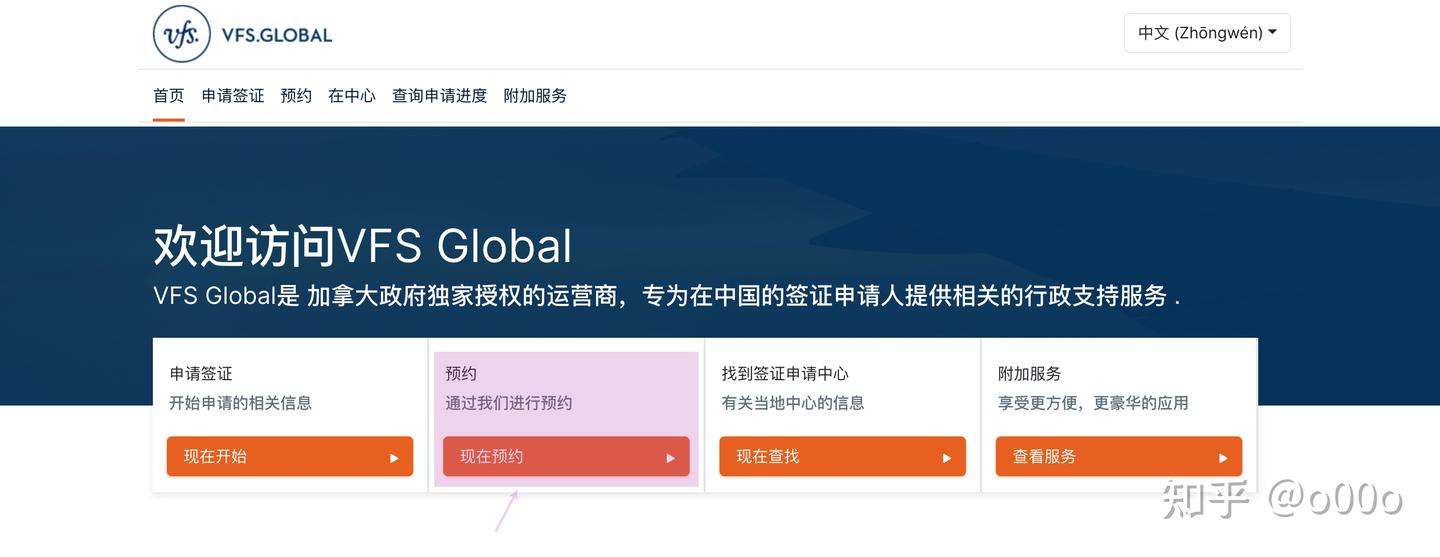Screen dimensions: 1440x557
Task: Go to the 预约 navigation item
Action: point(296,96)
